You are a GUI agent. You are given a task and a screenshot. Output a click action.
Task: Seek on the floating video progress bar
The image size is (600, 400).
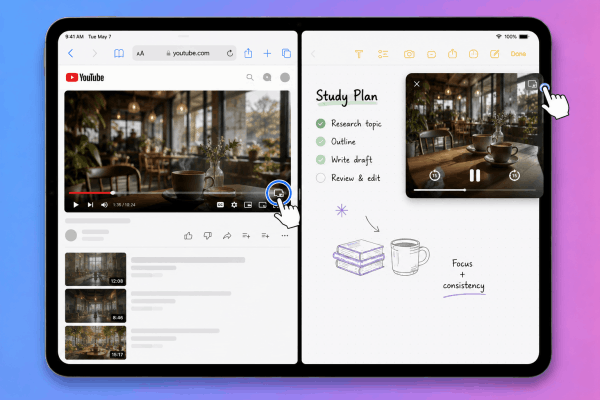(x=474, y=190)
